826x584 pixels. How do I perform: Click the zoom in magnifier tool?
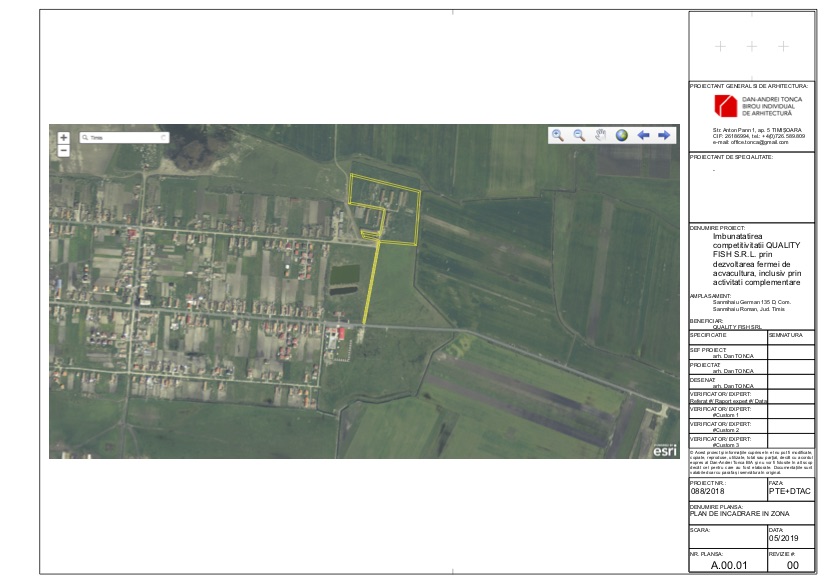click(x=558, y=135)
